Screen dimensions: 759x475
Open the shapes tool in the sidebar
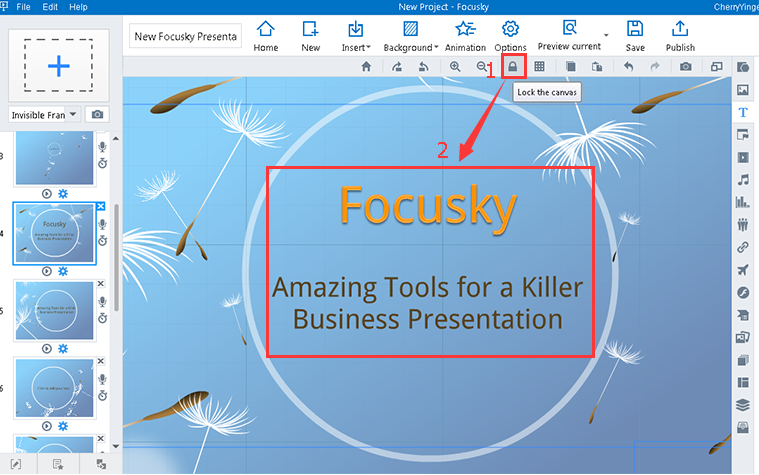click(743, 67)
